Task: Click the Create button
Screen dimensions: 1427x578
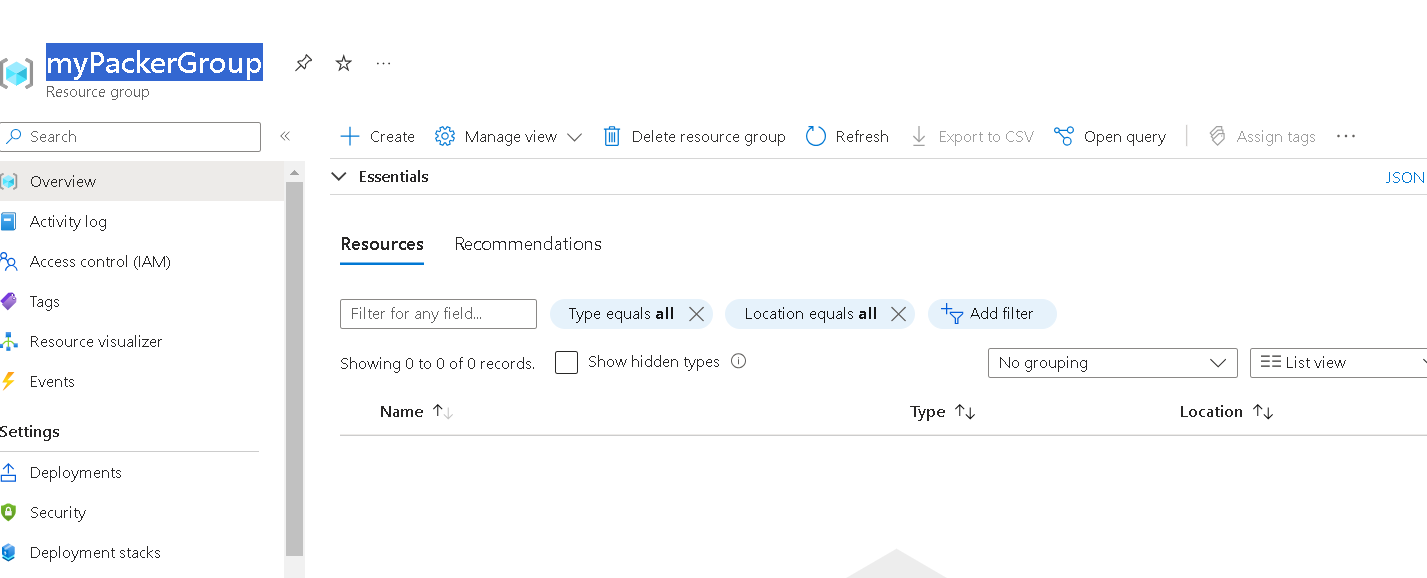Action: (x=377, y=136)
